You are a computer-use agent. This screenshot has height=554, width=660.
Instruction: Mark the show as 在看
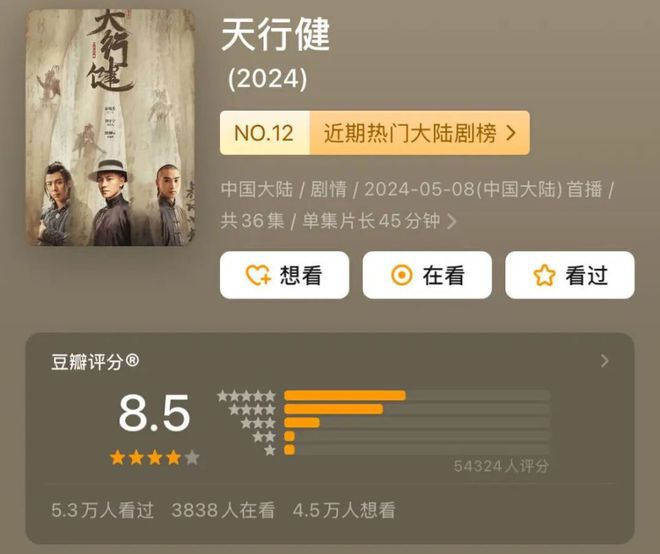point(427,275)
